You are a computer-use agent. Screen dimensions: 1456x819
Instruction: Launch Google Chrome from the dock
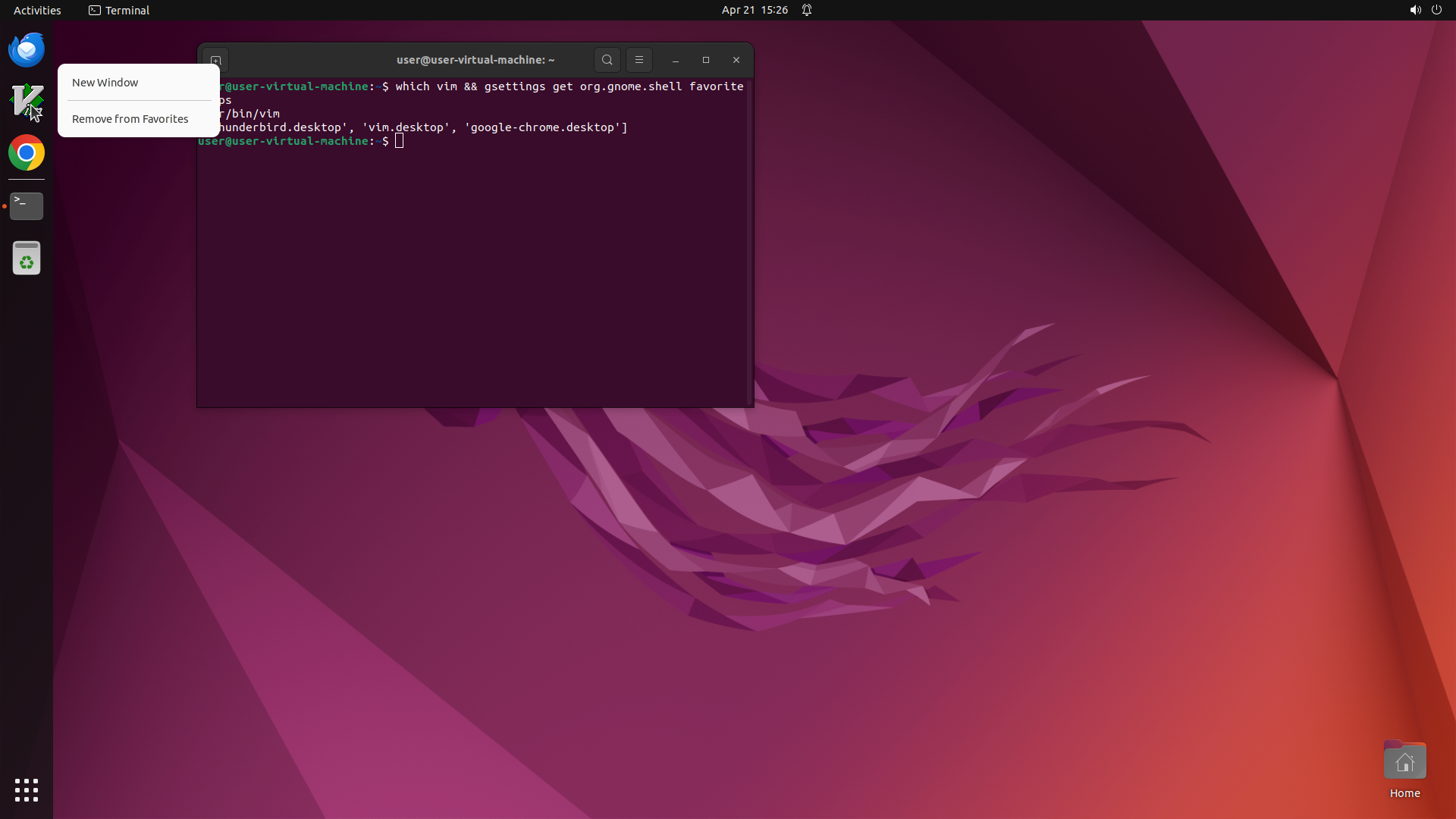[x=27, y=153]
